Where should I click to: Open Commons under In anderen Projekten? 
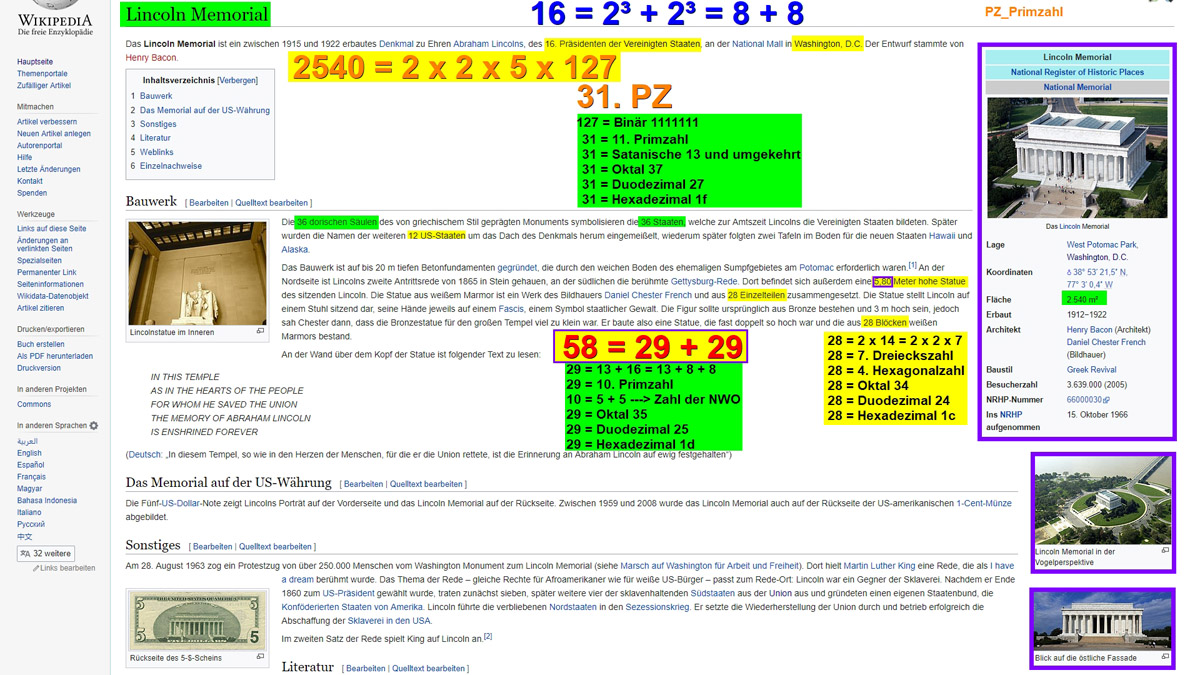coord(34,404)
